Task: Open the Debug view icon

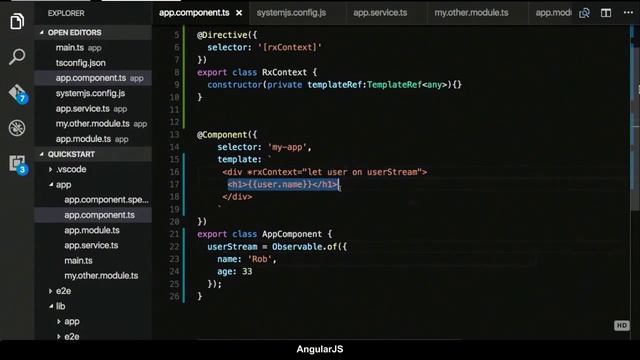Action: point(17,128)
